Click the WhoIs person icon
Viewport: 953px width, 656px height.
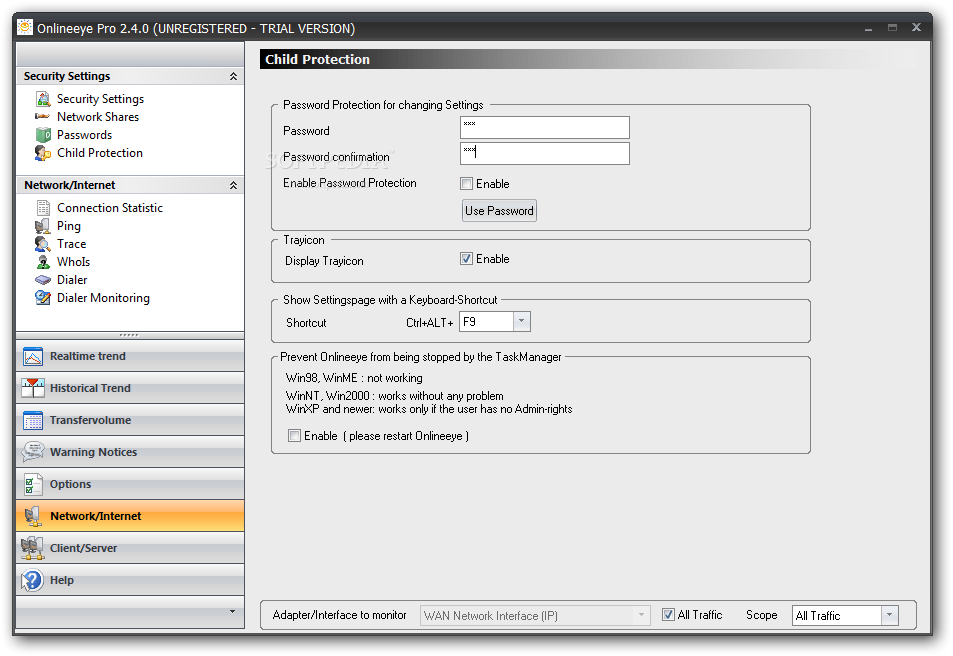point(43,262)
